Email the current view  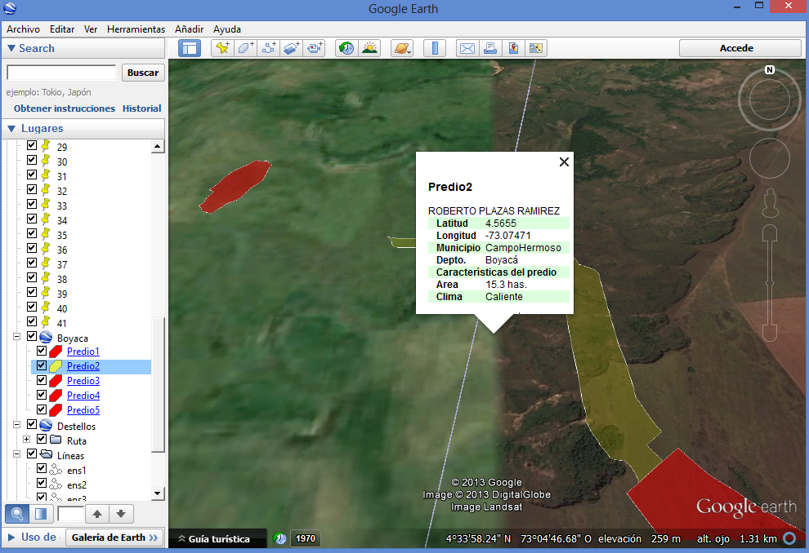point(467,48)
